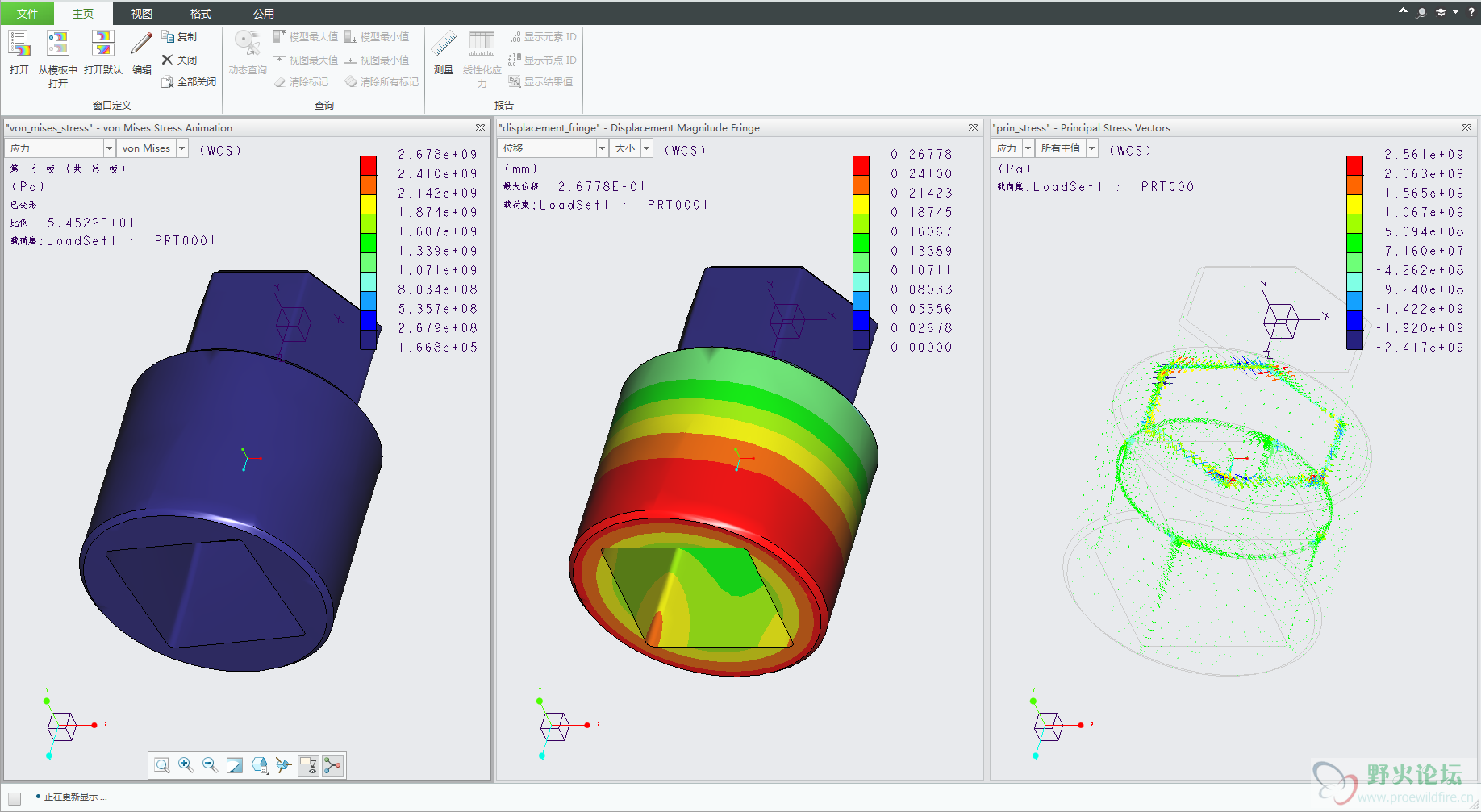Screen dimensions: 1481x812
Task: Close the displacement_fringe result window
Action: pyautogui.click(x=973, y=128)
